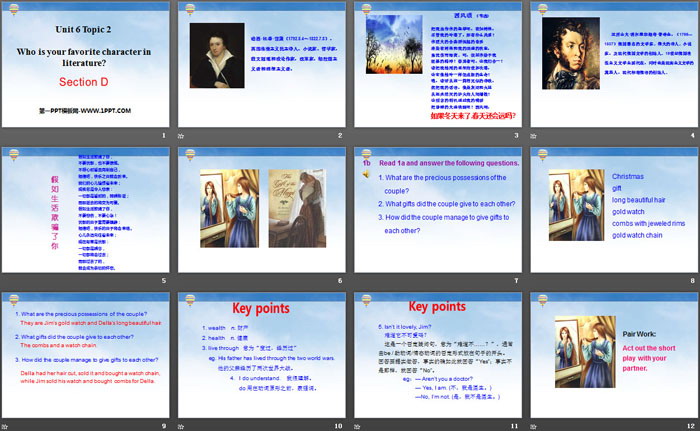Click the 'Key points' title on slide 11
The height and width of the screenshot is (431, 700).
coord(437,306)
